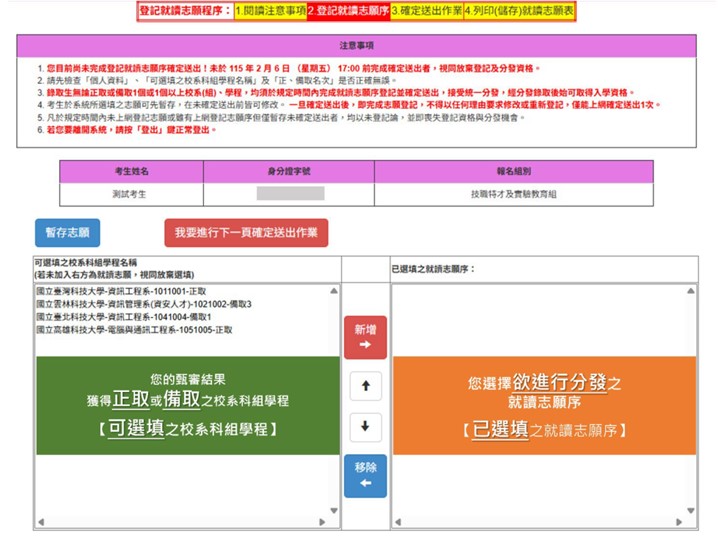Select 國立雲林科技大學-資訊管理系 備取3 entry
This screenshot has height=541, width=718.
pyautogui.click(x=143, y=303)
